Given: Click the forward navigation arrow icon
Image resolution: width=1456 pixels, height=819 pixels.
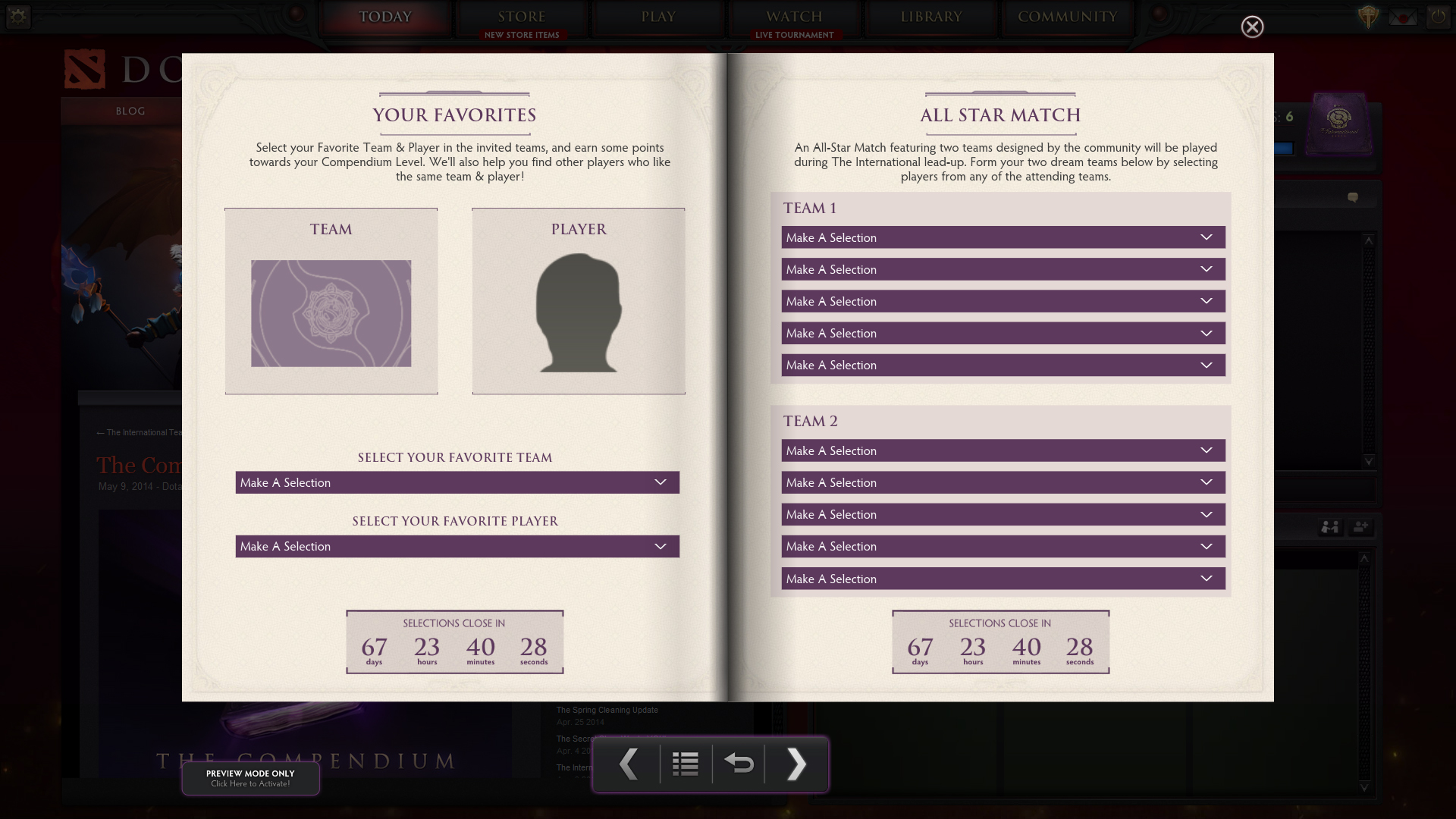Looking at the screenshot, I should click(797, 764).
